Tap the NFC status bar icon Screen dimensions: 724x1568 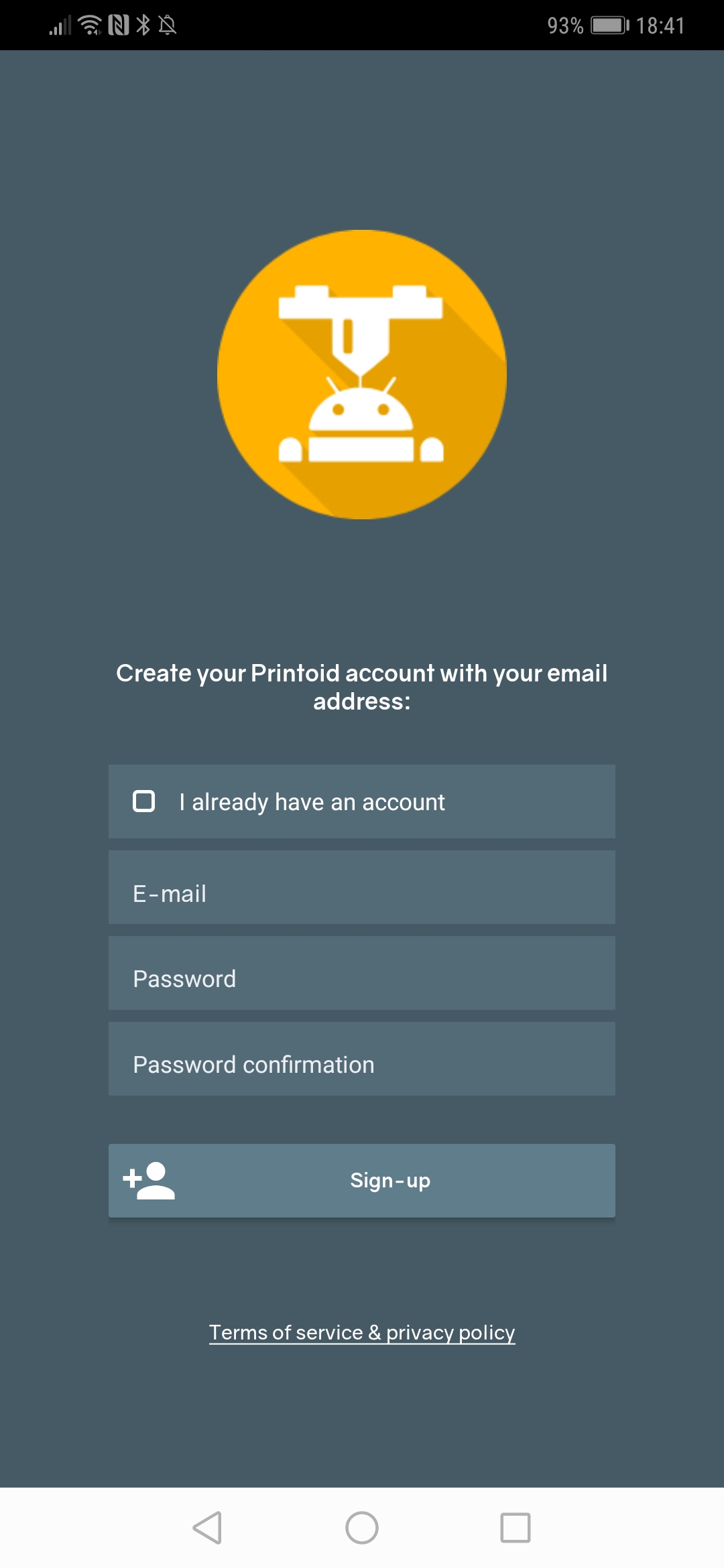(119, 25)
